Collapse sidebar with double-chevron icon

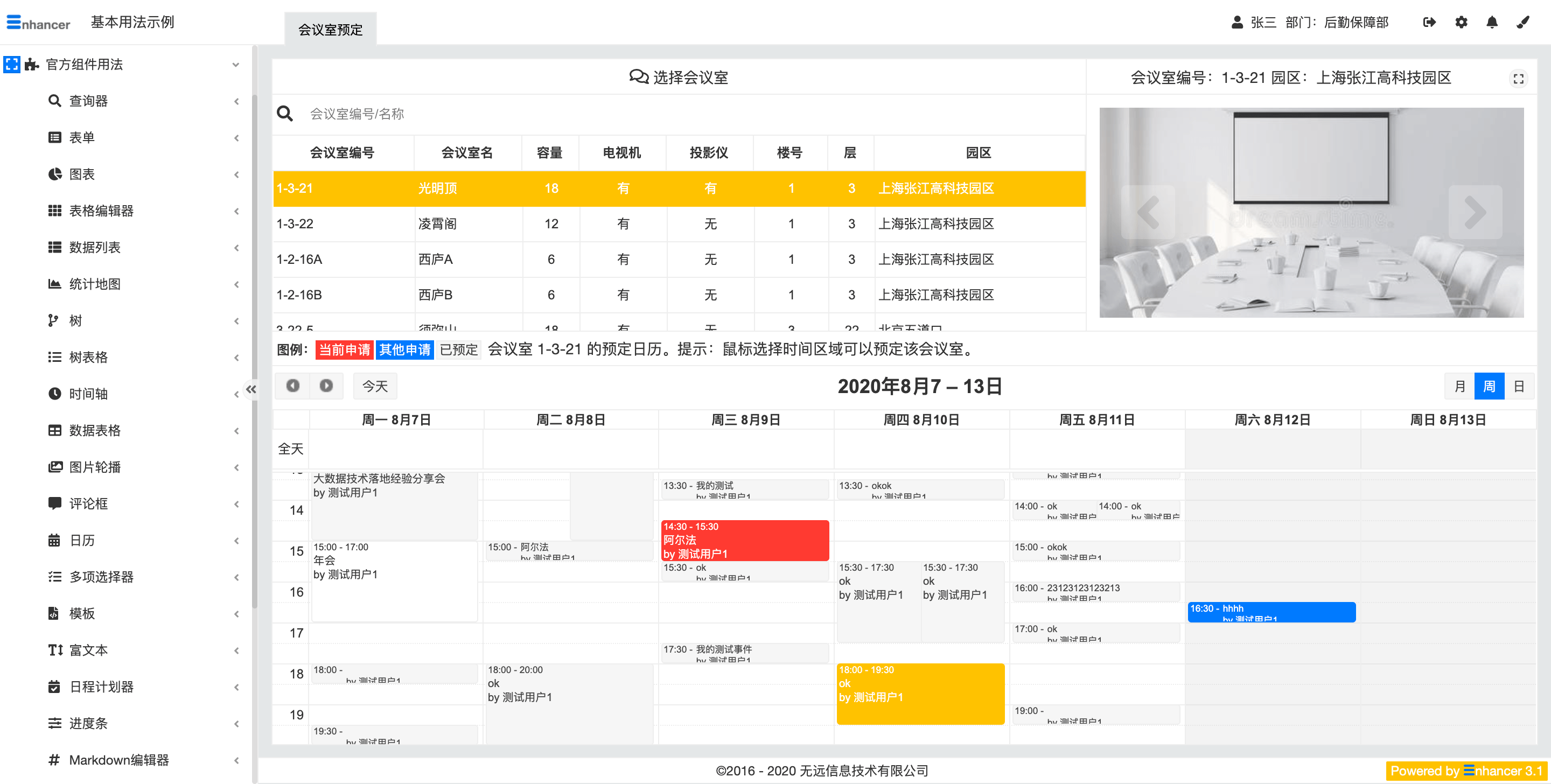point(251,389)
